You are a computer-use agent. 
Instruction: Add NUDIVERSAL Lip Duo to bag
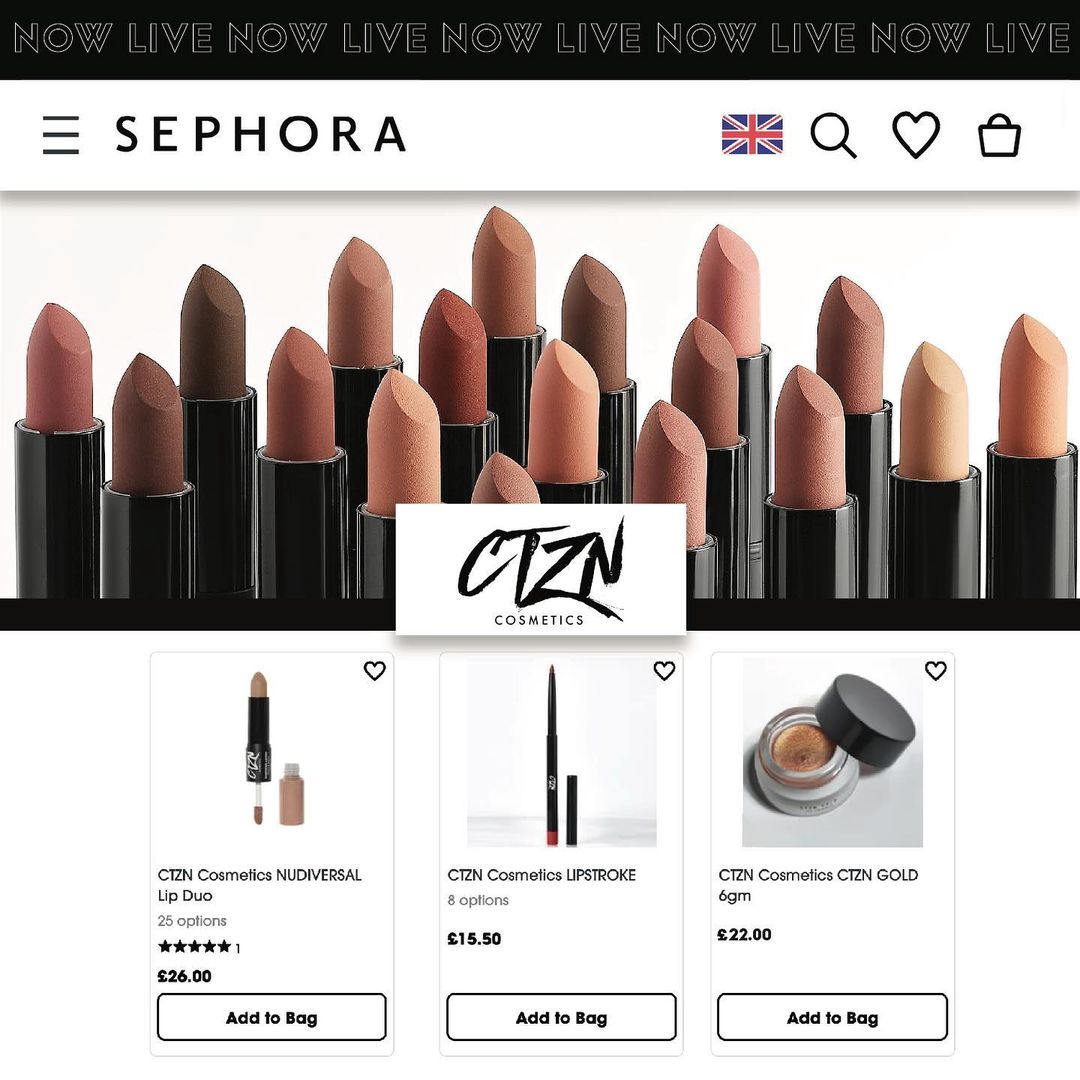tap(271, 1017)
